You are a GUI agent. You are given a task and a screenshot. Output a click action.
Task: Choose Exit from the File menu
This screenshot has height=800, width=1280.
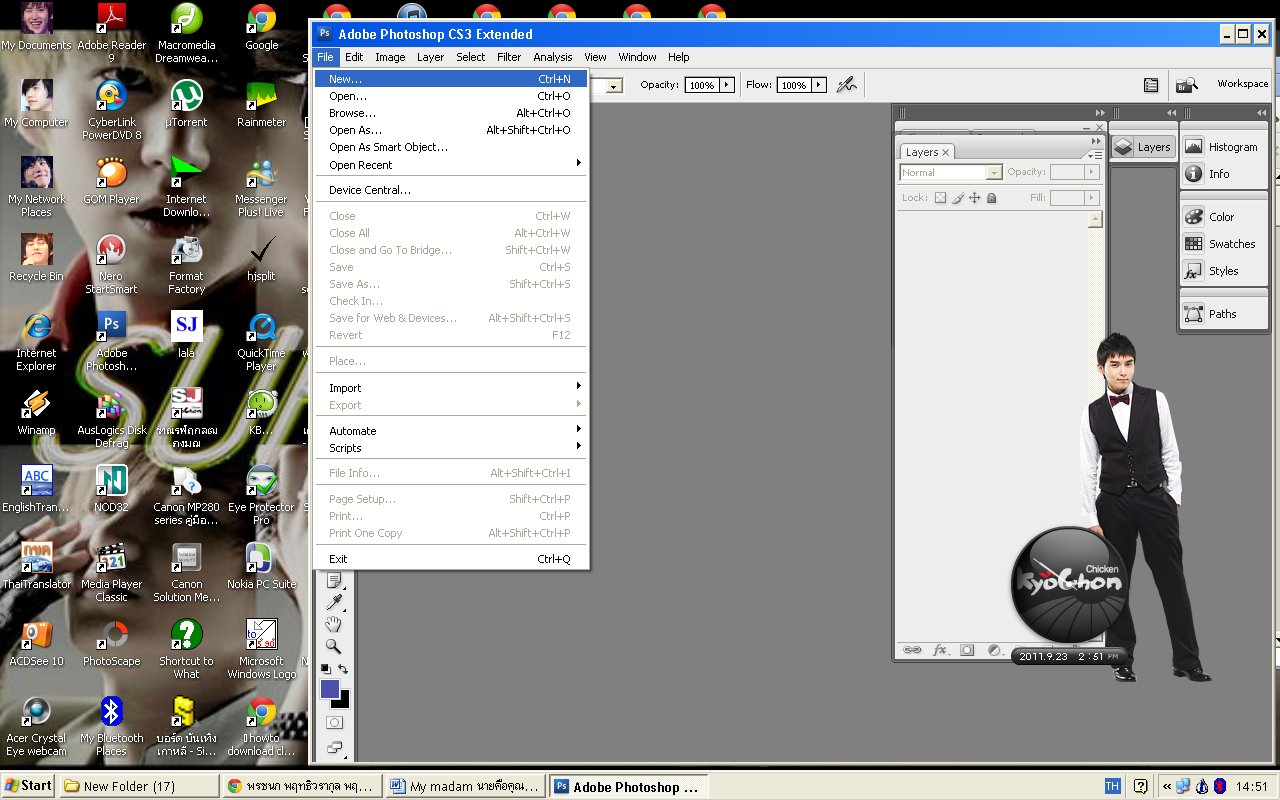click(451, 559)
